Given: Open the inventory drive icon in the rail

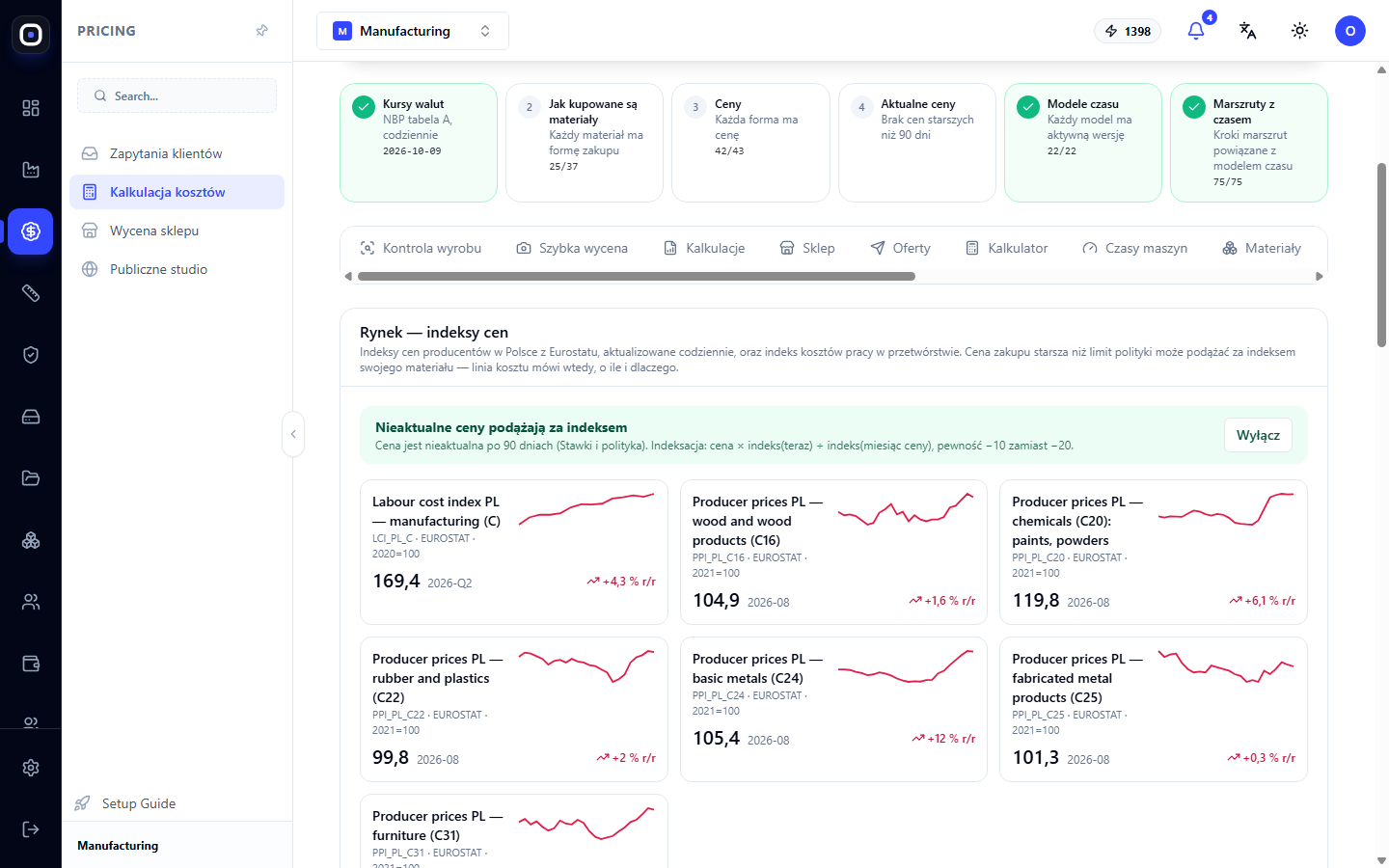Looking at the screenshot, I should tap(31, 417).
